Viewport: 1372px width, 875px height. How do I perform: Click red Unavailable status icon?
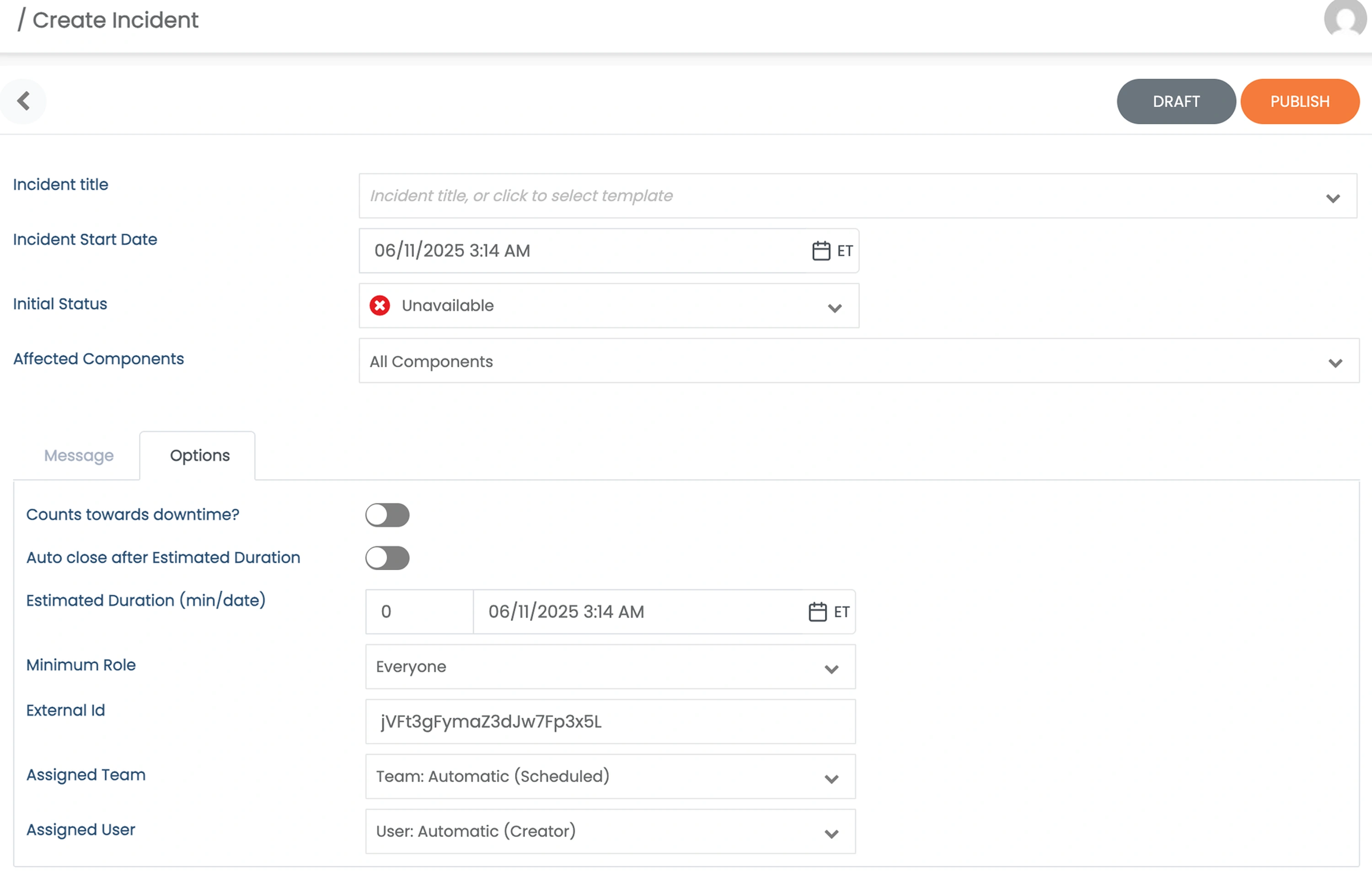(380, 306)
